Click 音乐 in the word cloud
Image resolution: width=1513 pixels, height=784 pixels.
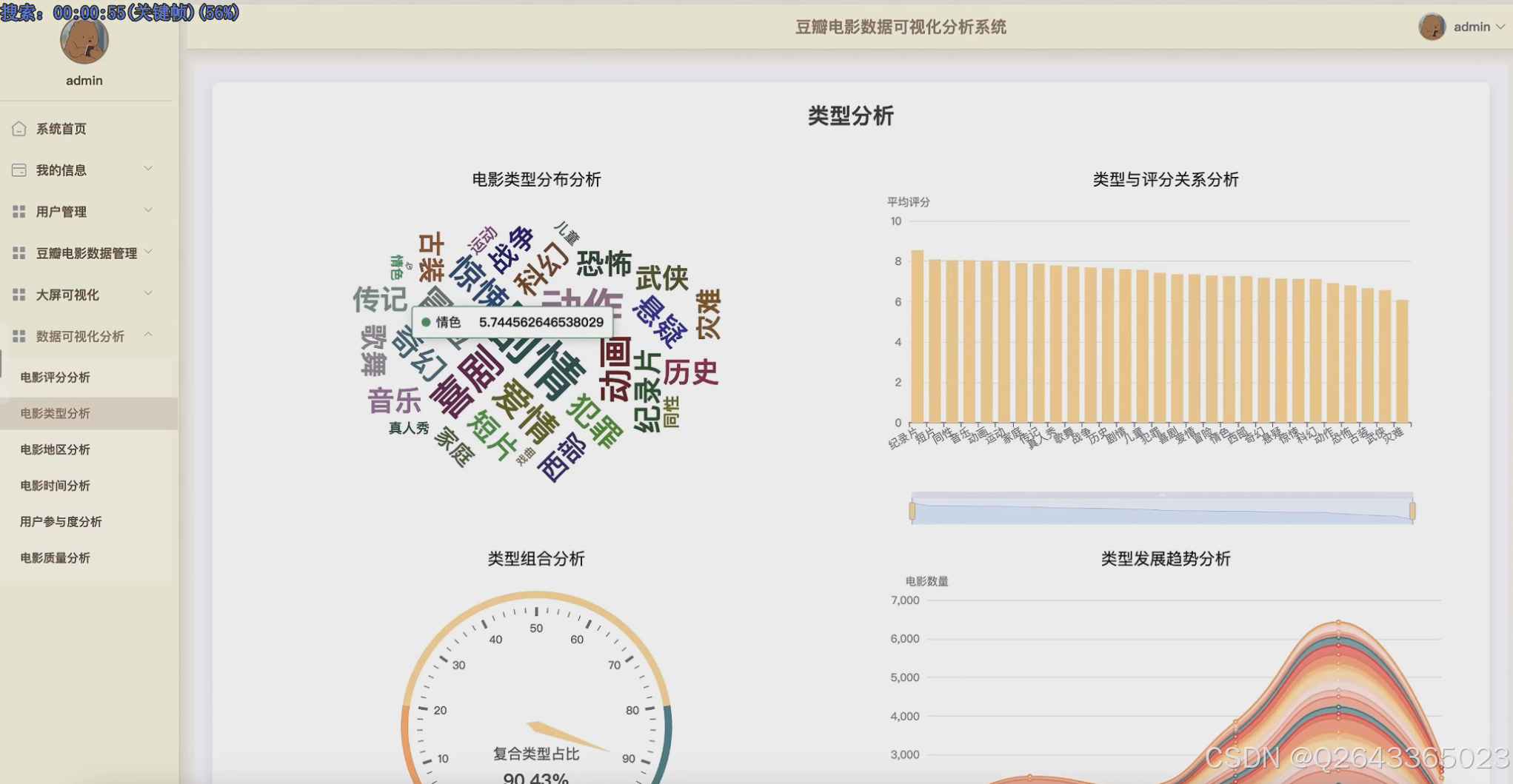click(x=394, y=401)
